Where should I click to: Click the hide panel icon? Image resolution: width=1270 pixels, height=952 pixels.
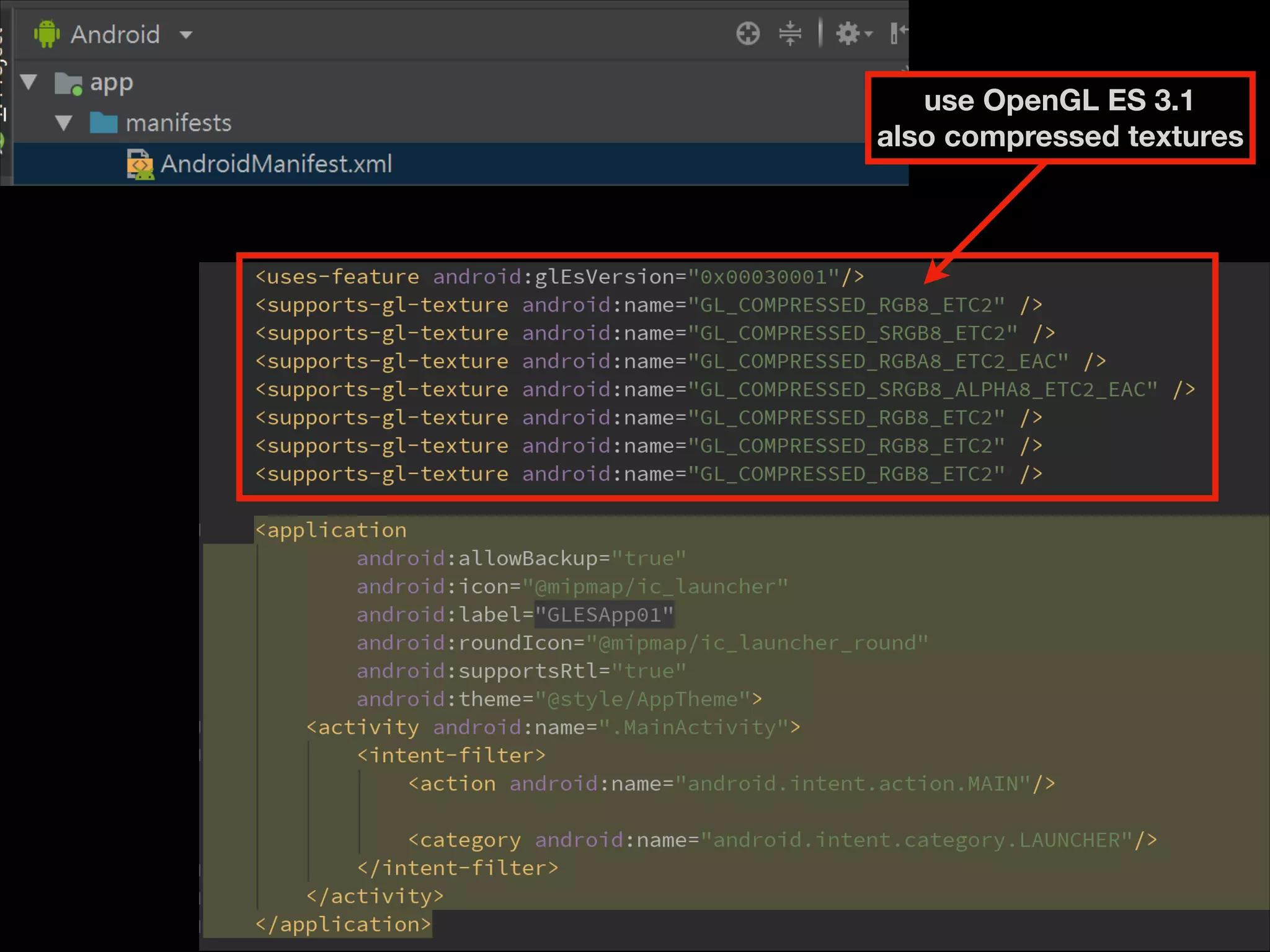[899, 33]
